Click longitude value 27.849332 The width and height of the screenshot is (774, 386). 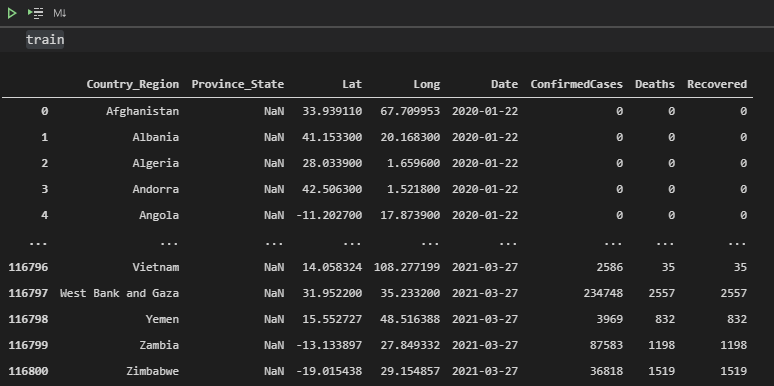pos(410,345)
